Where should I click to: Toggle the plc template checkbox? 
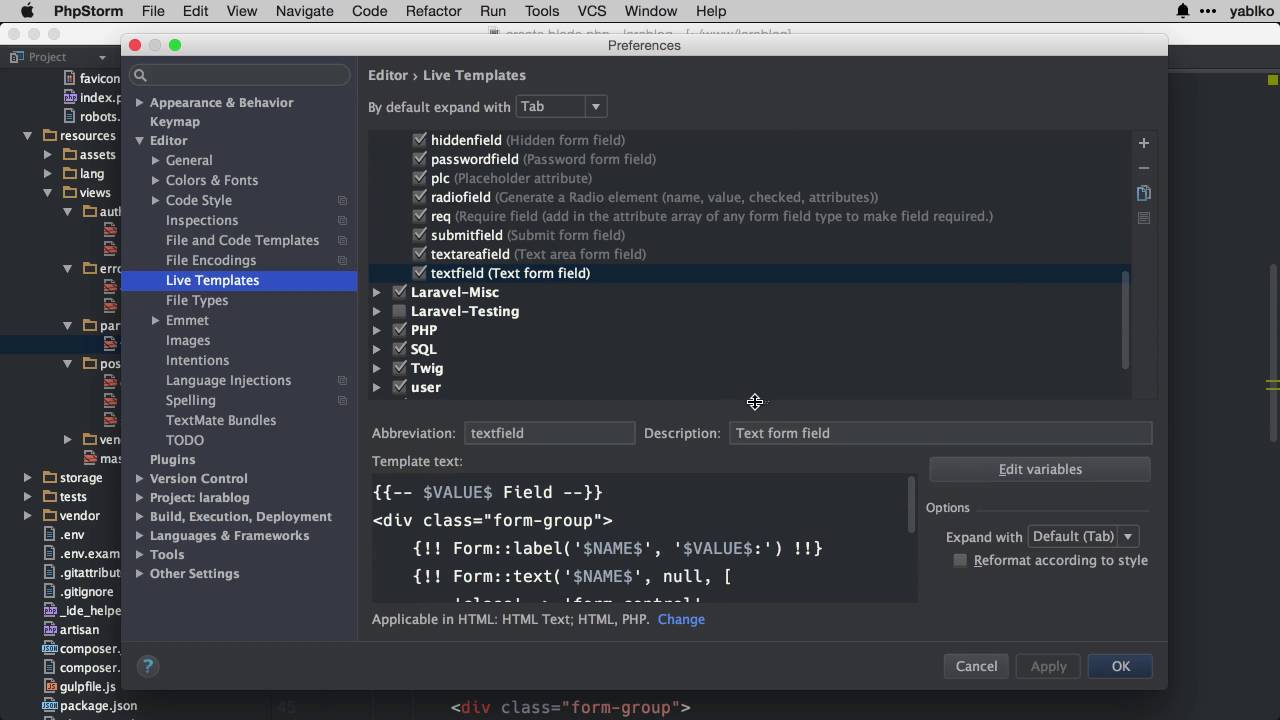(x=420, y=178)
